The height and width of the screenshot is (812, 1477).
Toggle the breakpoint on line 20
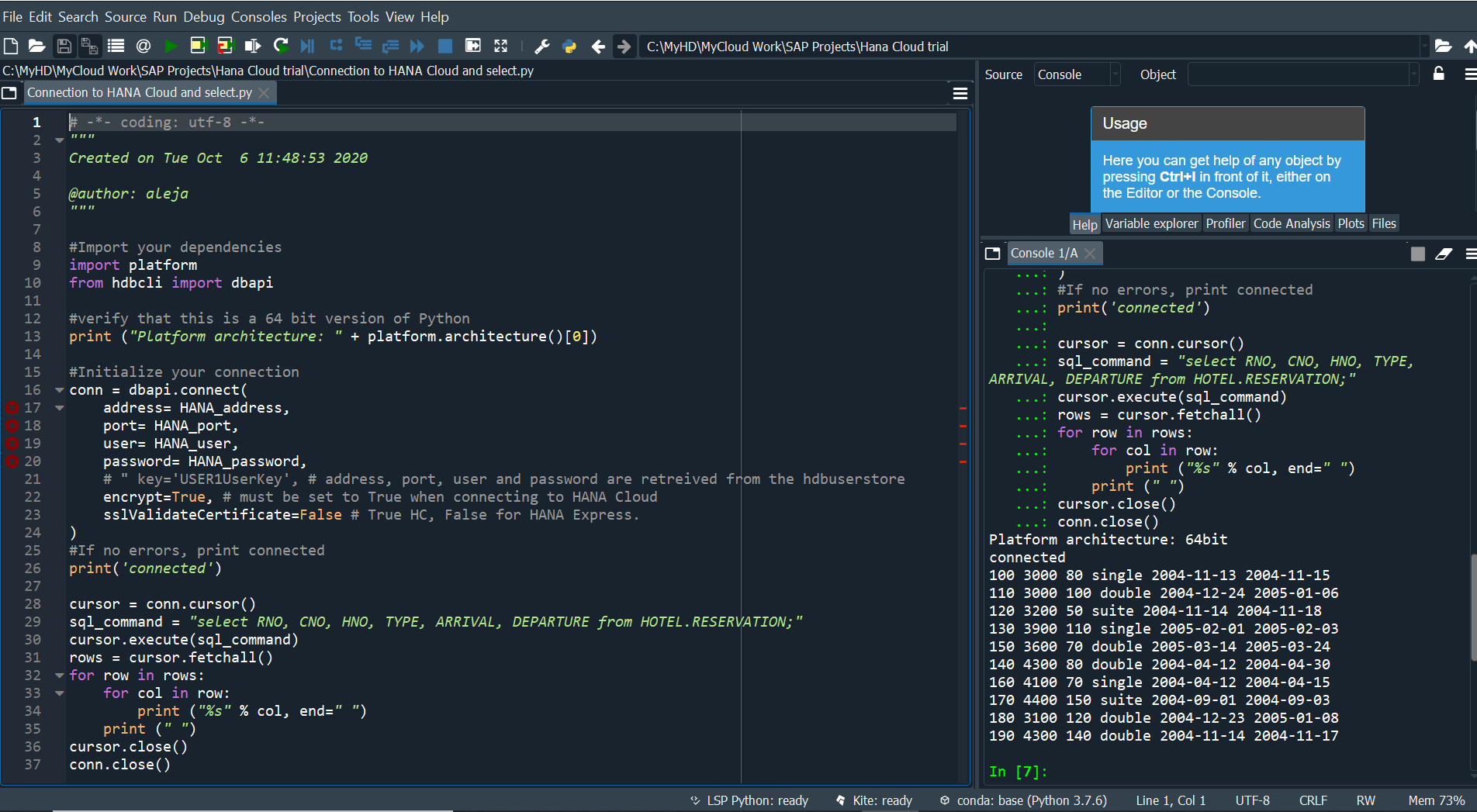[12, 461]
